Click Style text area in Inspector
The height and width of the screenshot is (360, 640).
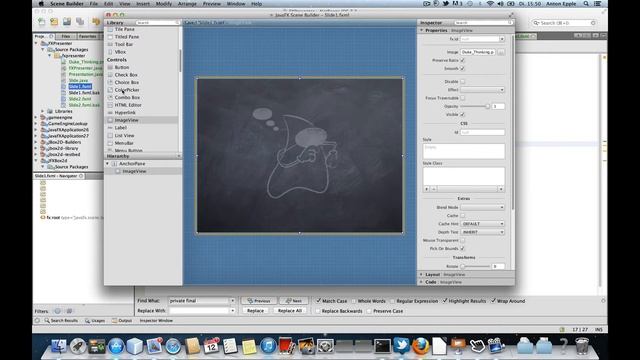[x=464, y=151]
